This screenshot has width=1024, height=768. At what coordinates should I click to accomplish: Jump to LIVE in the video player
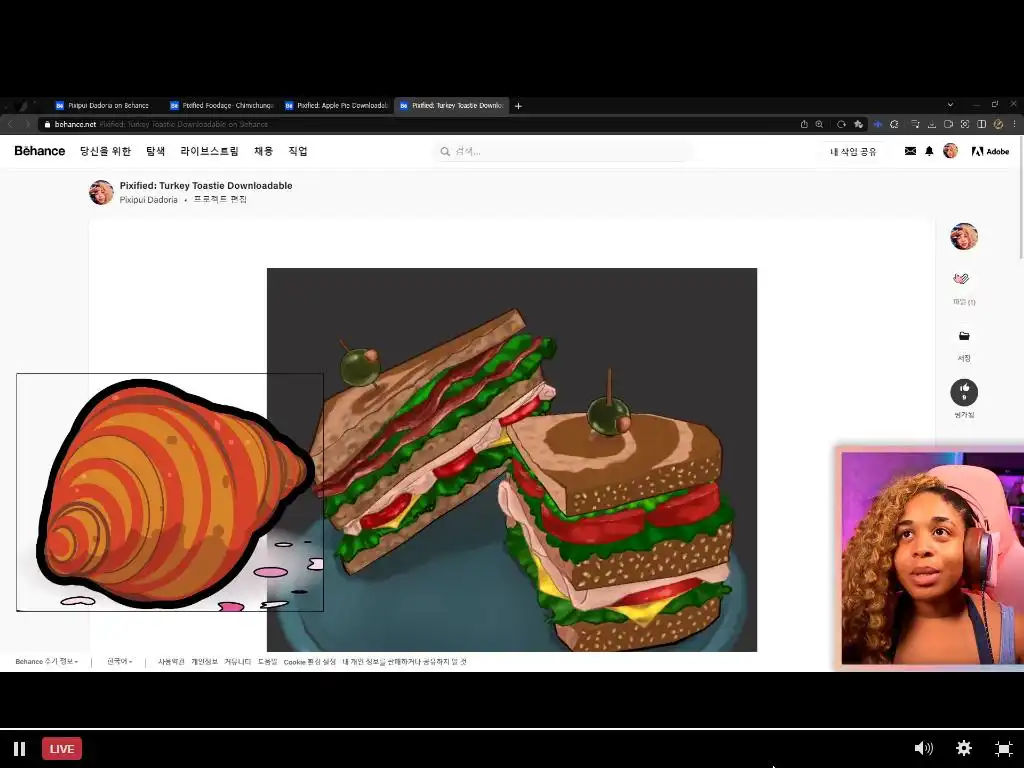62,748
